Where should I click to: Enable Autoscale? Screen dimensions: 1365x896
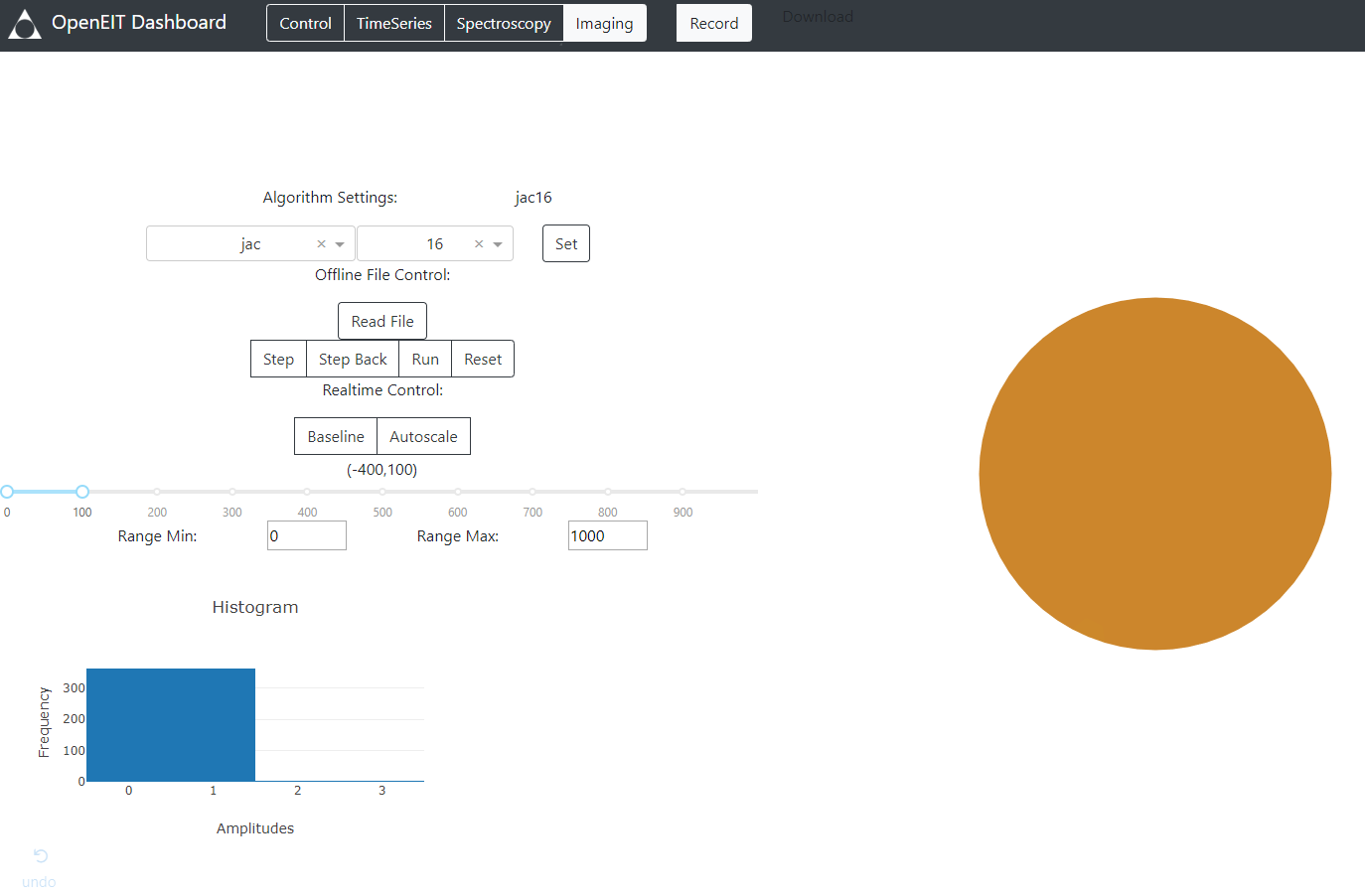423,435
